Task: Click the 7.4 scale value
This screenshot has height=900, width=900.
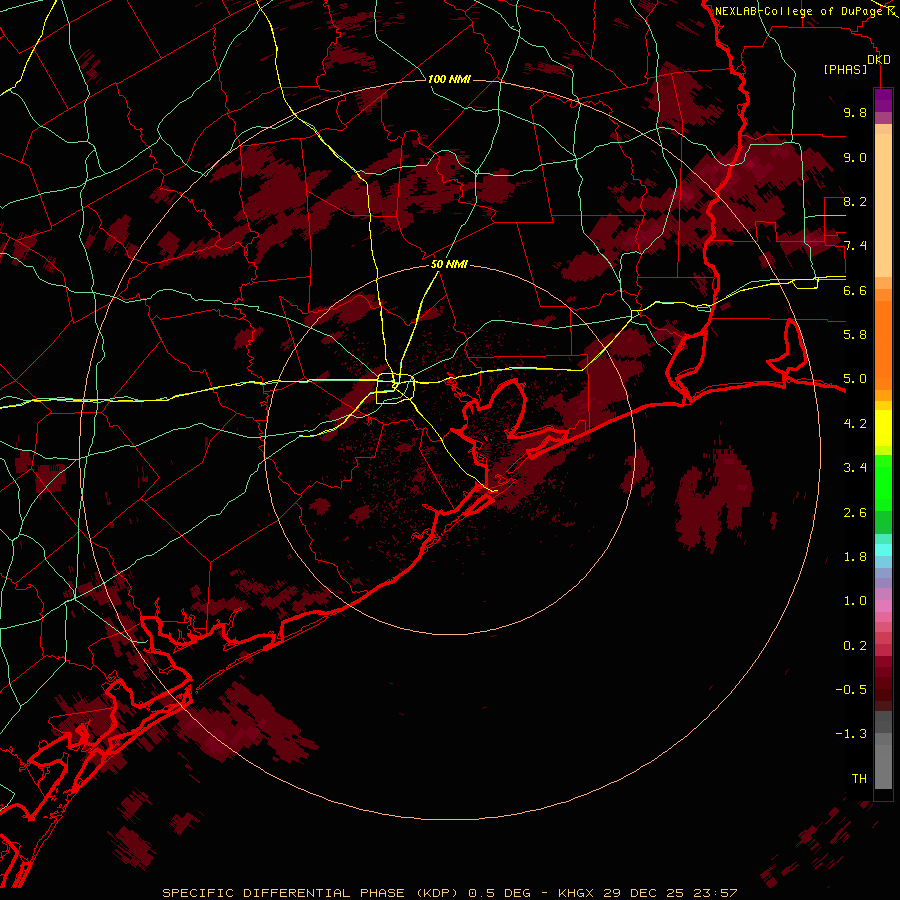Action: [855, 246]
